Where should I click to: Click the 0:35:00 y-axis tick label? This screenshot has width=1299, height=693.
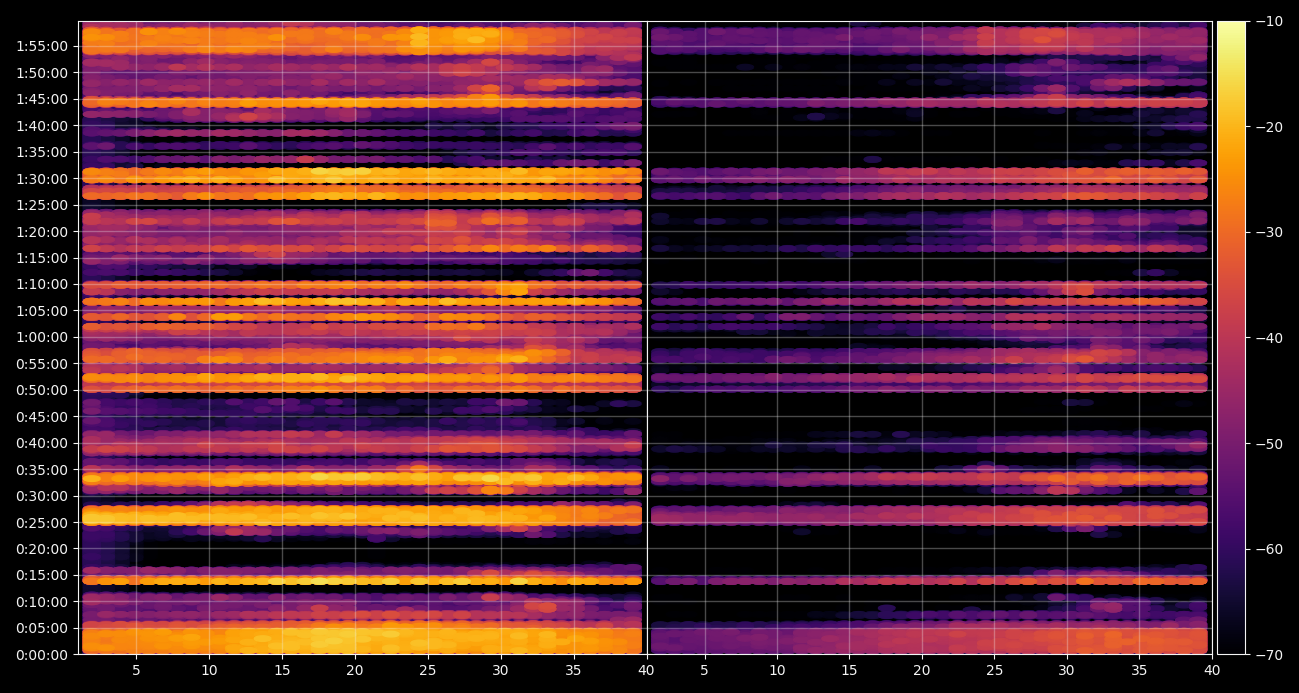tap(44, 470)
